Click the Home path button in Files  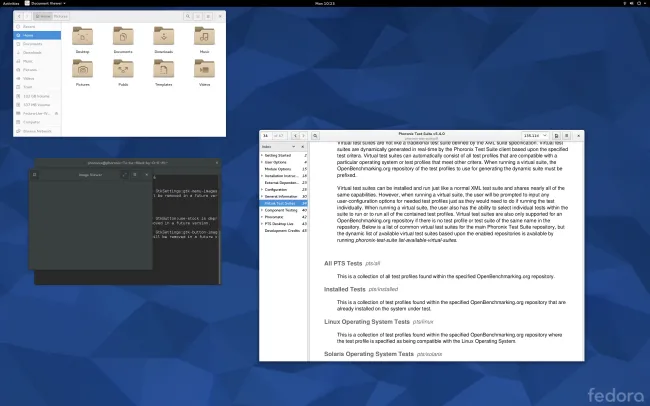click(43, 16)
